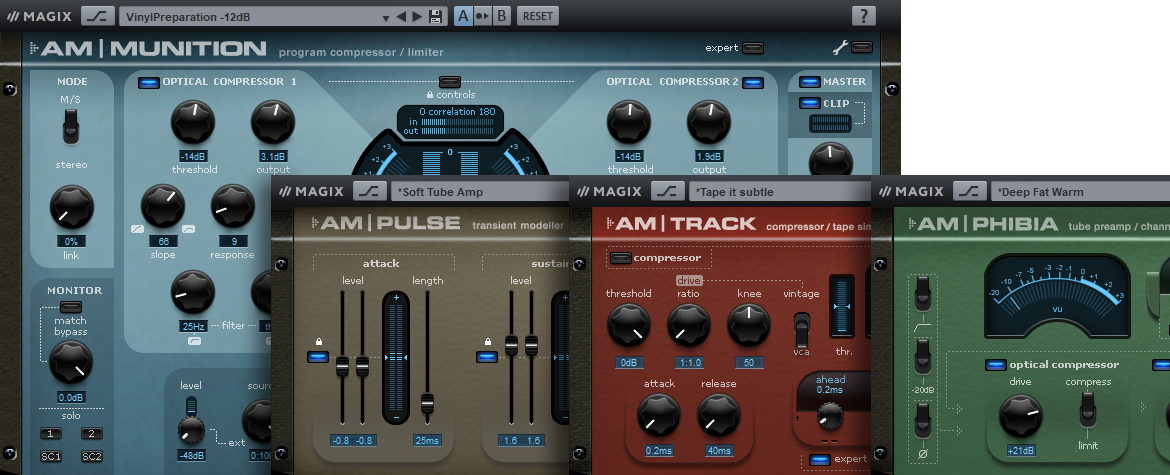Image resolution: width=1170 pixels, height=475 pixels.
Task: Toggle match bypass in Monitor section
Action: pyautogui.click(x=71, y=306)
